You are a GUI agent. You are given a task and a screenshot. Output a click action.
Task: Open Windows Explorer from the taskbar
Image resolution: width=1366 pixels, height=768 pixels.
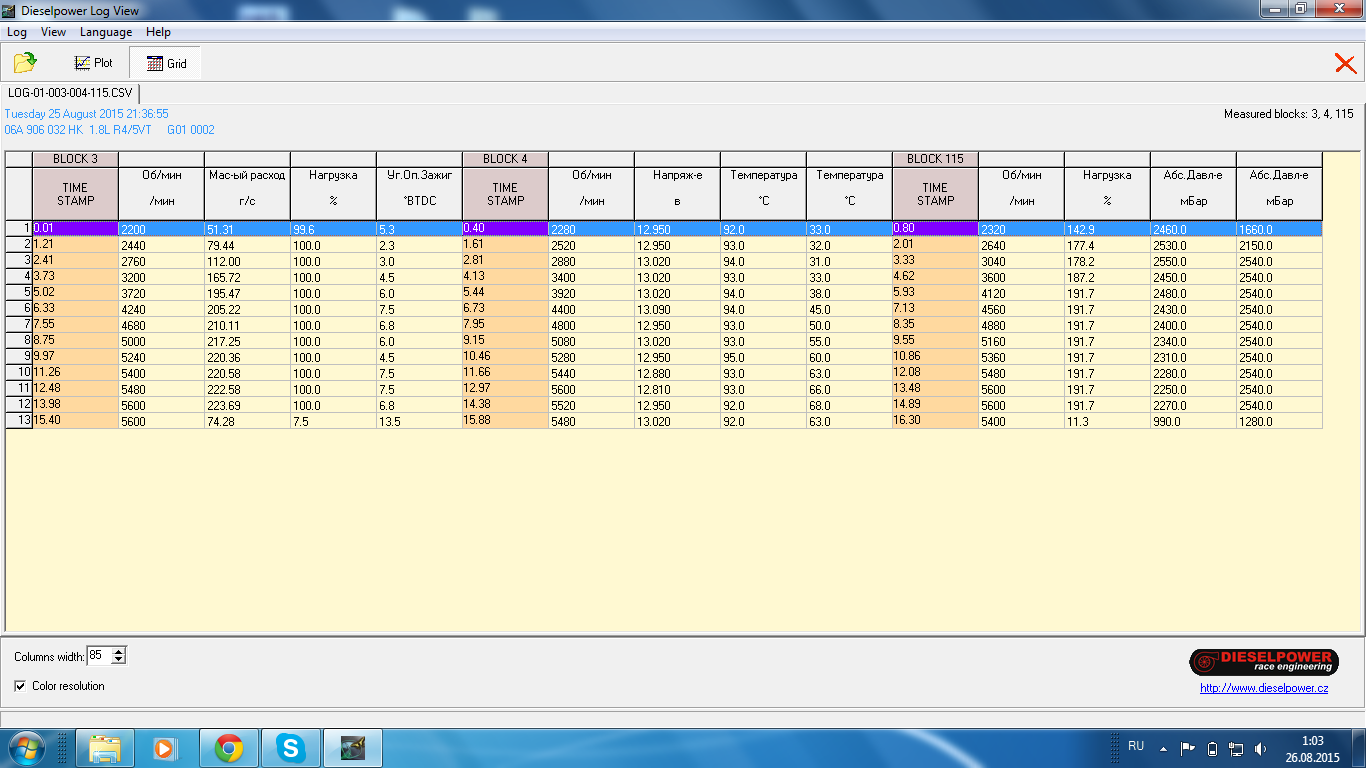[x=105, y=748]
